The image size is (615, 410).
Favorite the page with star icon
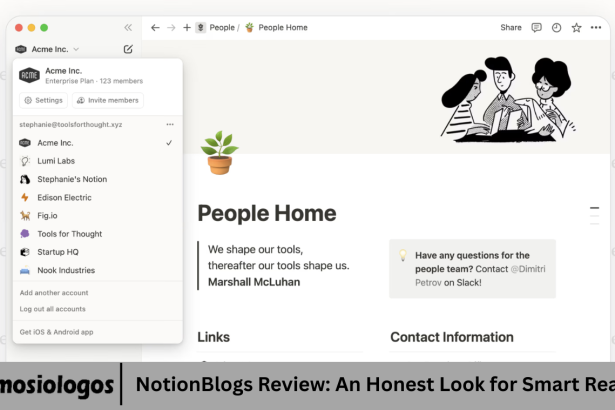pos(576,27)
